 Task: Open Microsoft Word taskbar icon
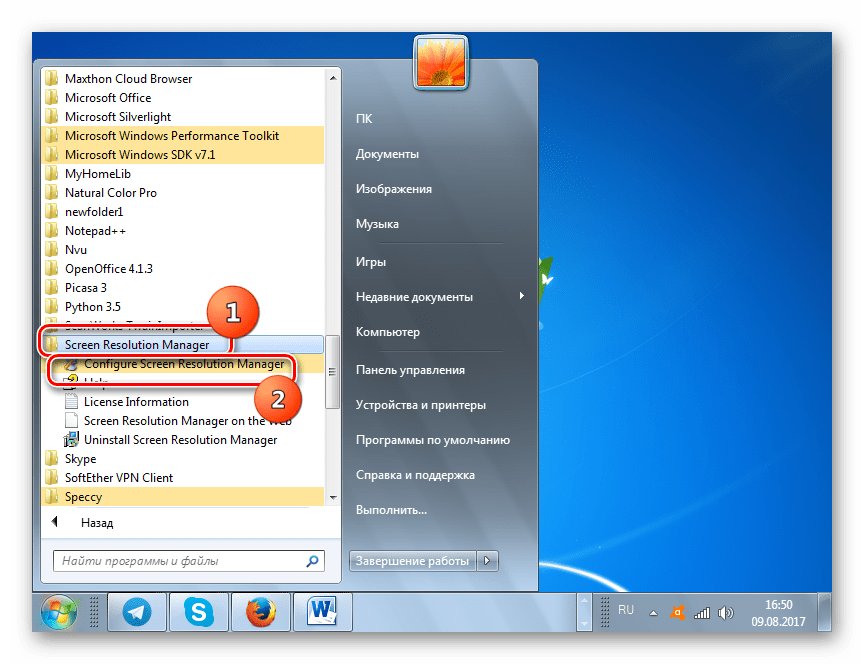click(323, 612)
